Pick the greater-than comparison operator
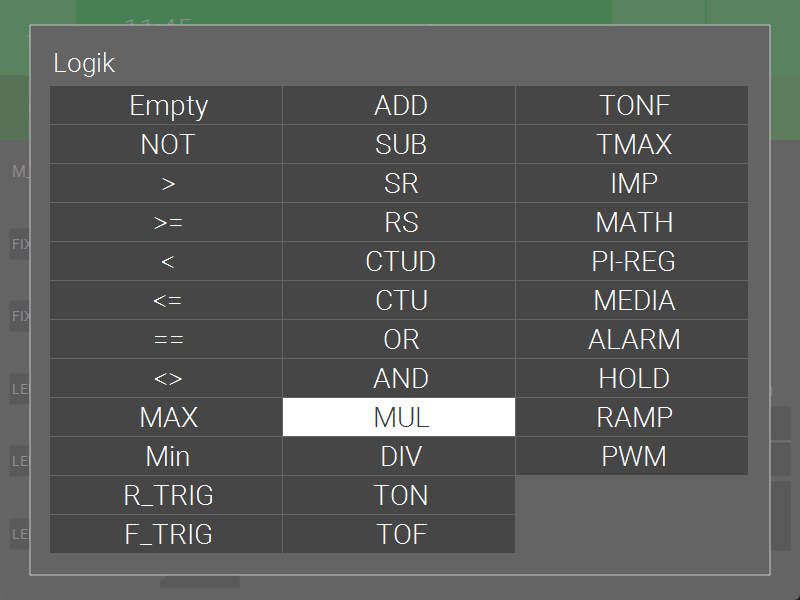This screenshot has height=600, width=800. tap(167, 183)
